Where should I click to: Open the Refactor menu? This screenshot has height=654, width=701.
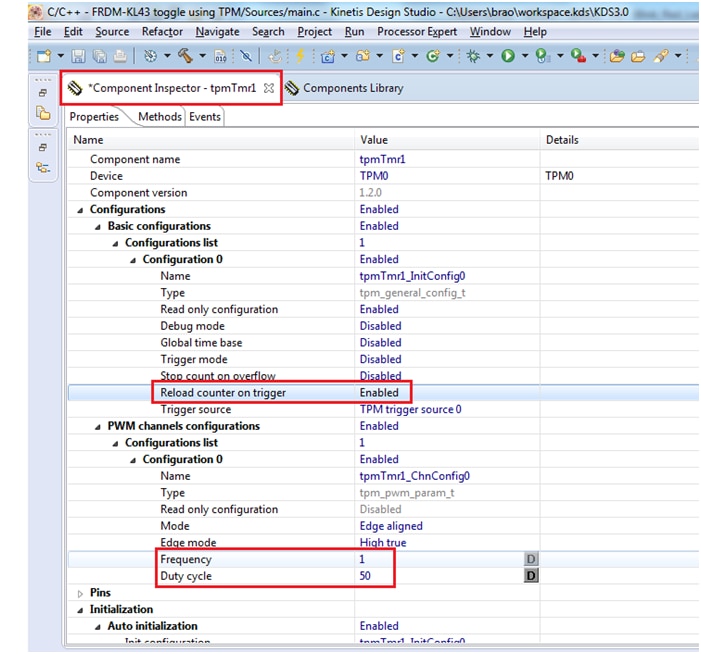click(162, 32)
